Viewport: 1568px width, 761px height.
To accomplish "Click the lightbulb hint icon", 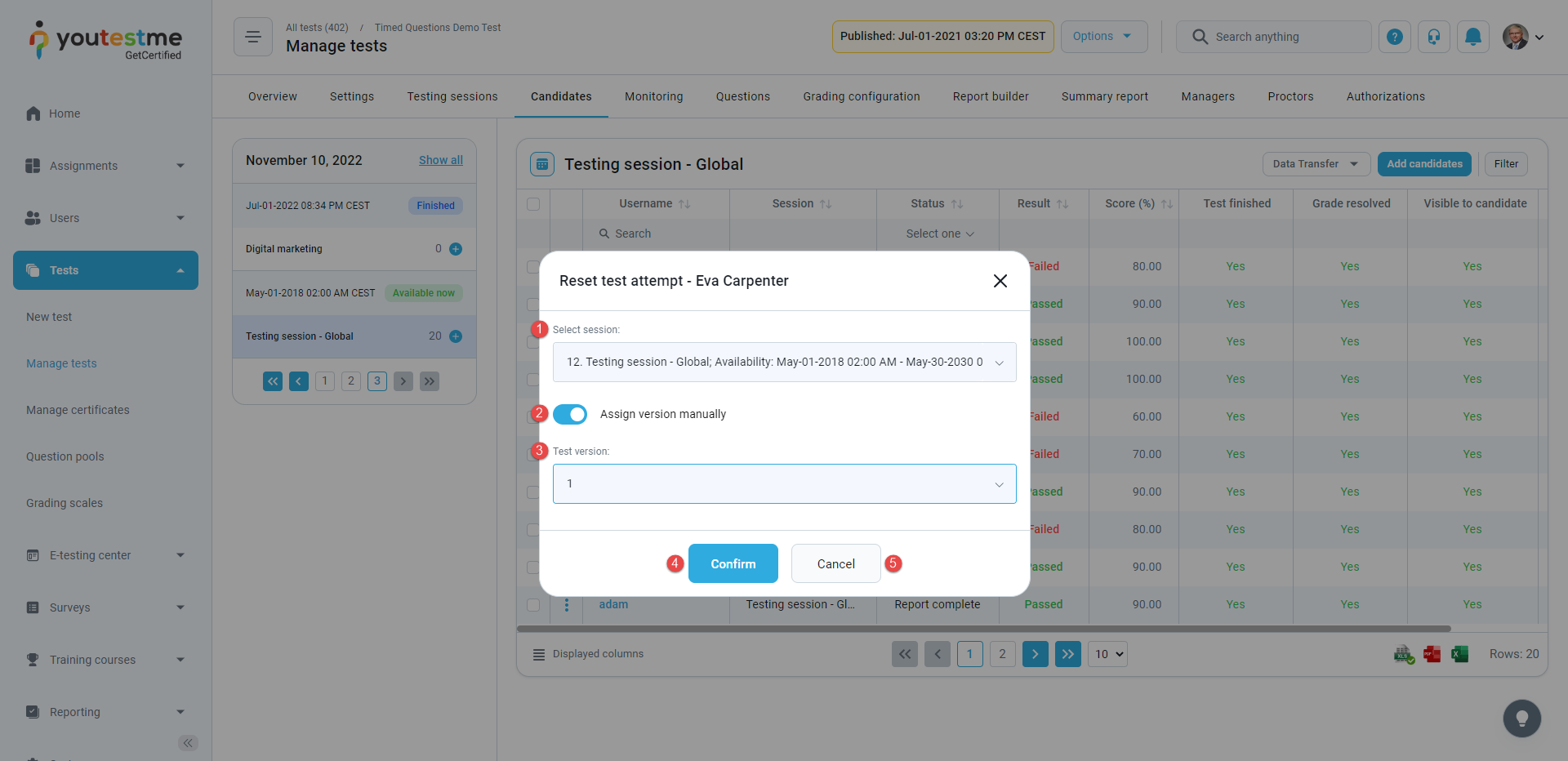I will click(1521, 719).
